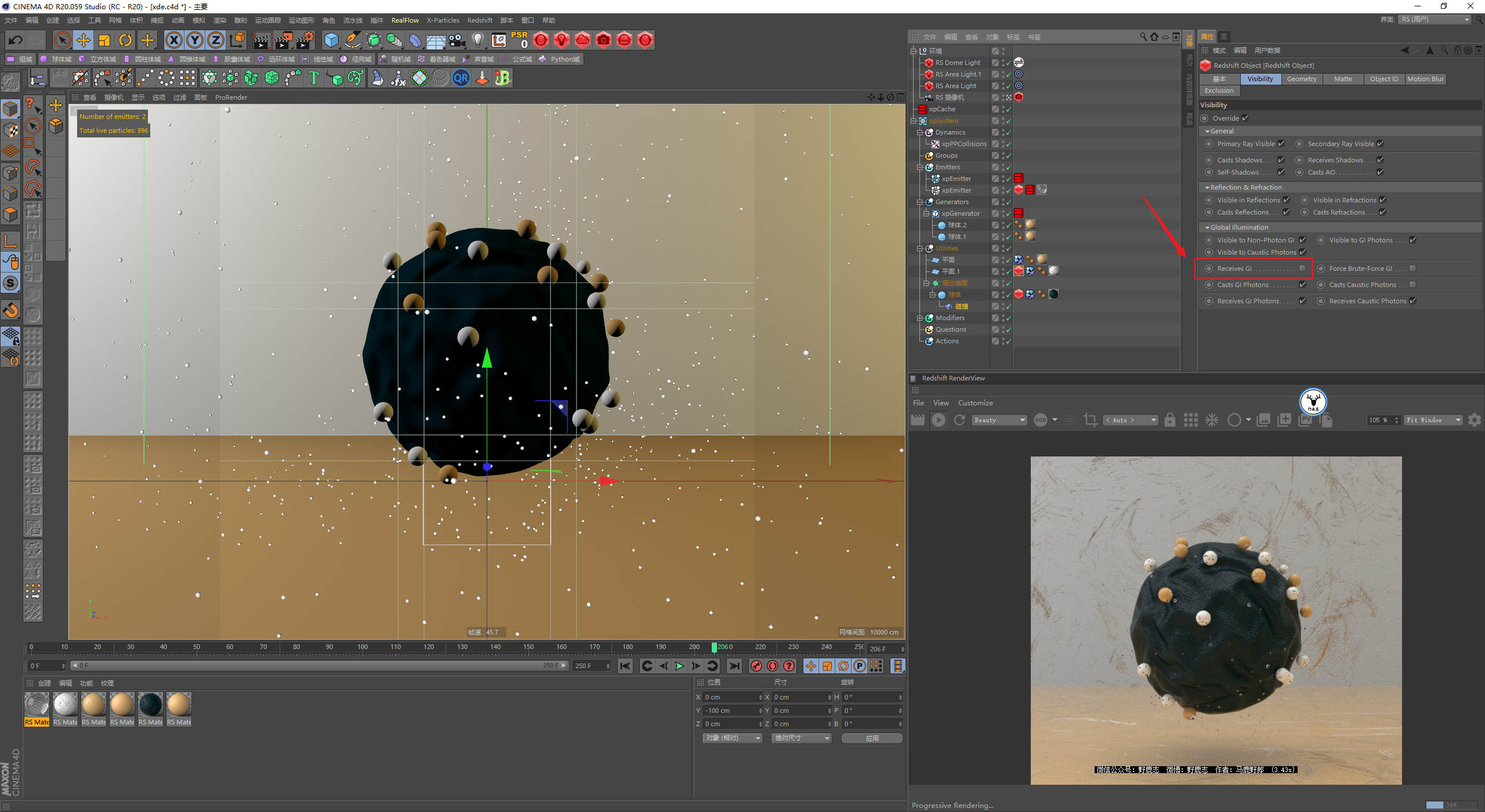Image resolution: width=1485 pixels, height=812 pixels.
Task: Click the Render to Picture Viewer icon
Action: click(x=284, y=40)
